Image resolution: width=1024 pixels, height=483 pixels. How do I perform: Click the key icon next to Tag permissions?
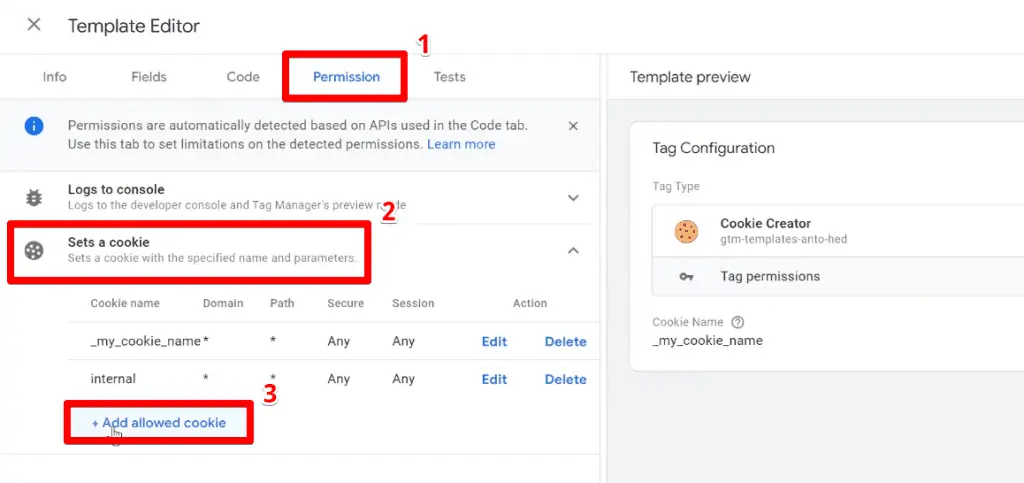click(x=686, y=277)
